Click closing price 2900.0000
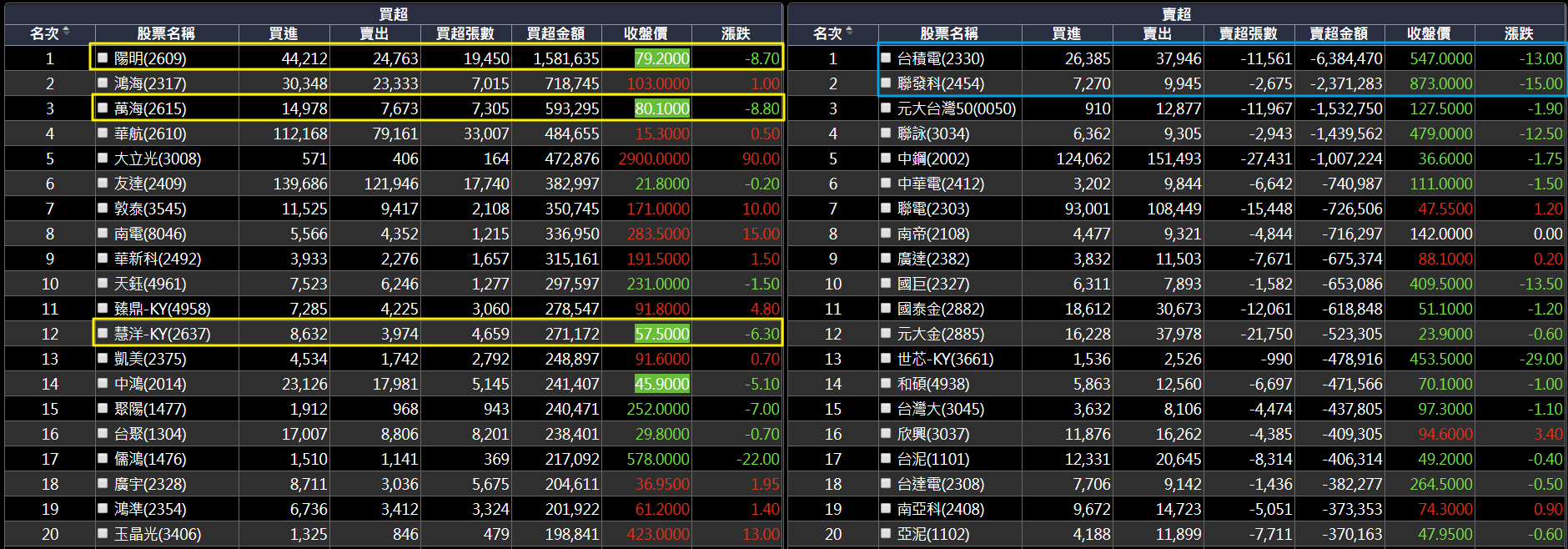This screenshot has width=1568, height=549. pos(654,159)
